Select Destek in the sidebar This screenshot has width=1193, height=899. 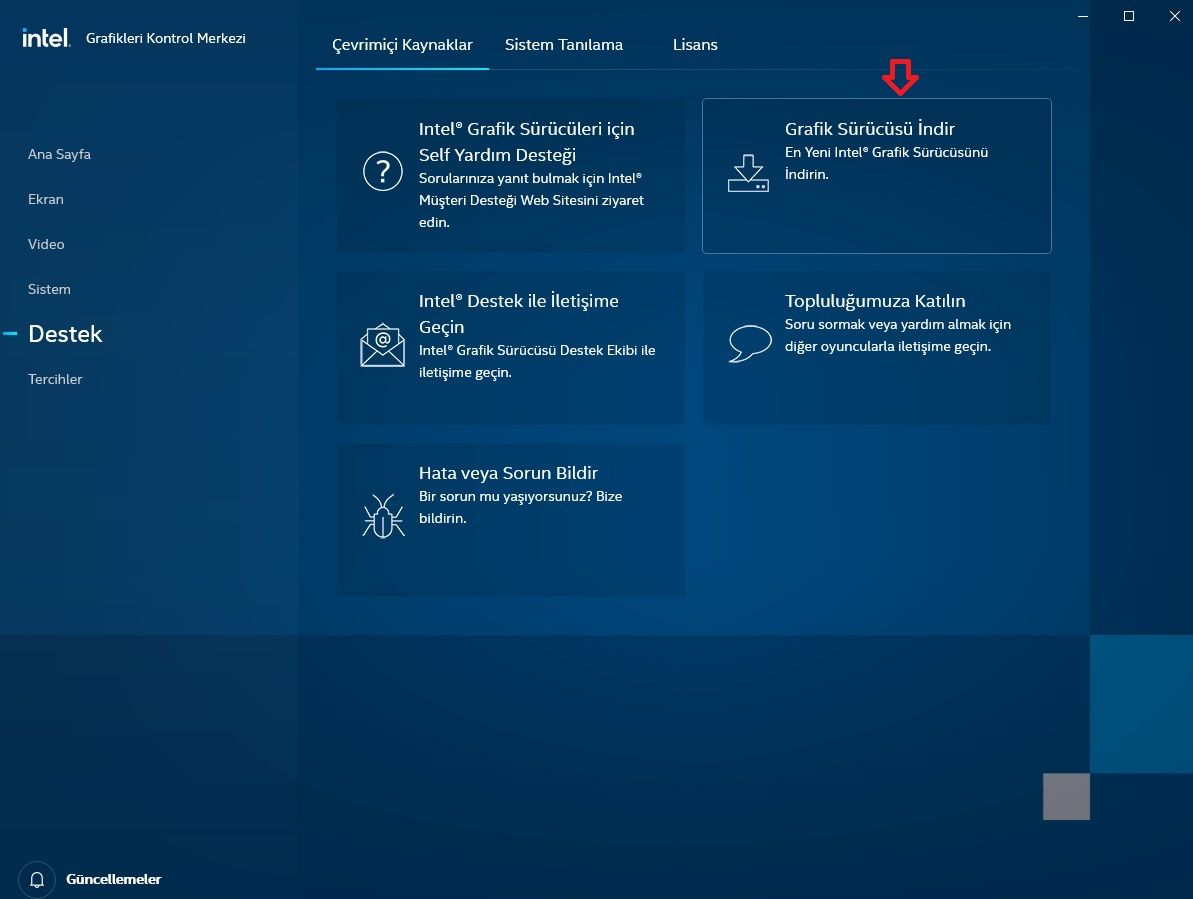(65, 334)
